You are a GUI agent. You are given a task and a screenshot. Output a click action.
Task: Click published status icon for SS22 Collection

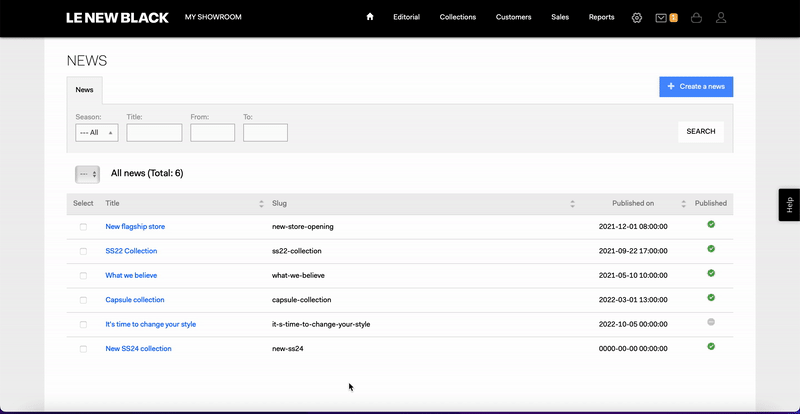(711, 249)
